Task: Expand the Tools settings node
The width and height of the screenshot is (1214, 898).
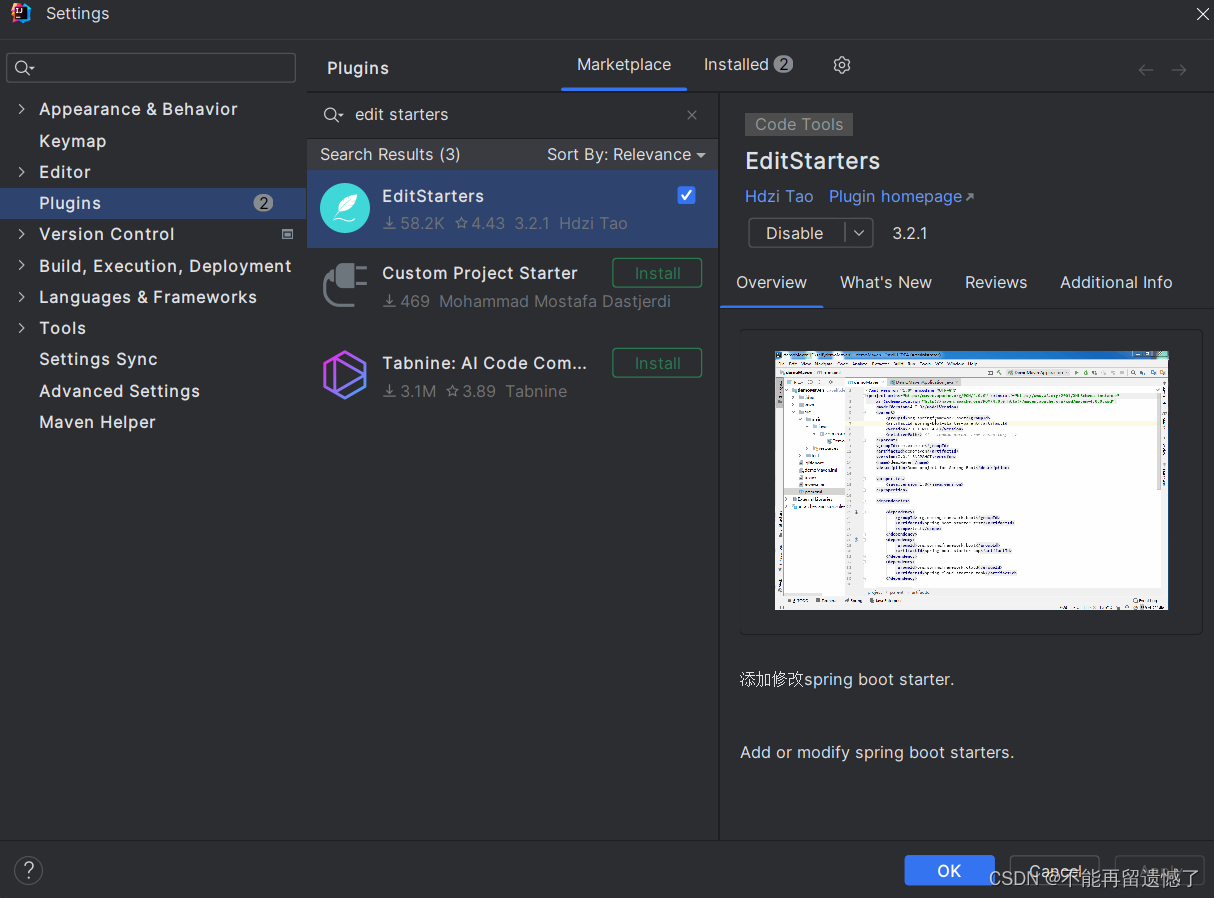Action: (22, 328)
